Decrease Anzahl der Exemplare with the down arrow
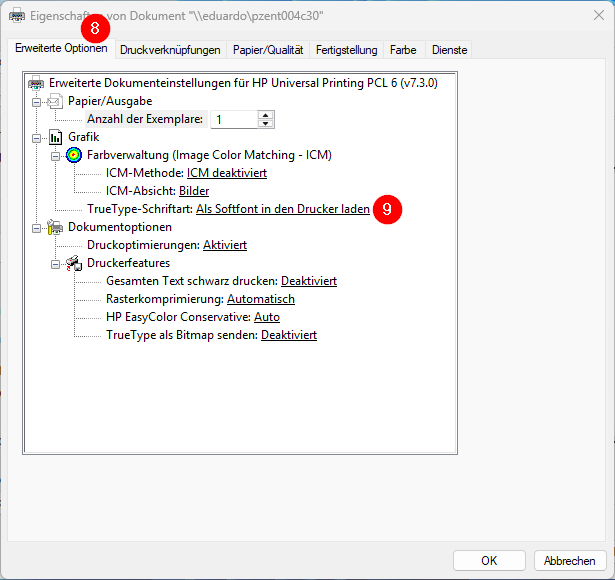615x580 pixels. coord(266,124)
